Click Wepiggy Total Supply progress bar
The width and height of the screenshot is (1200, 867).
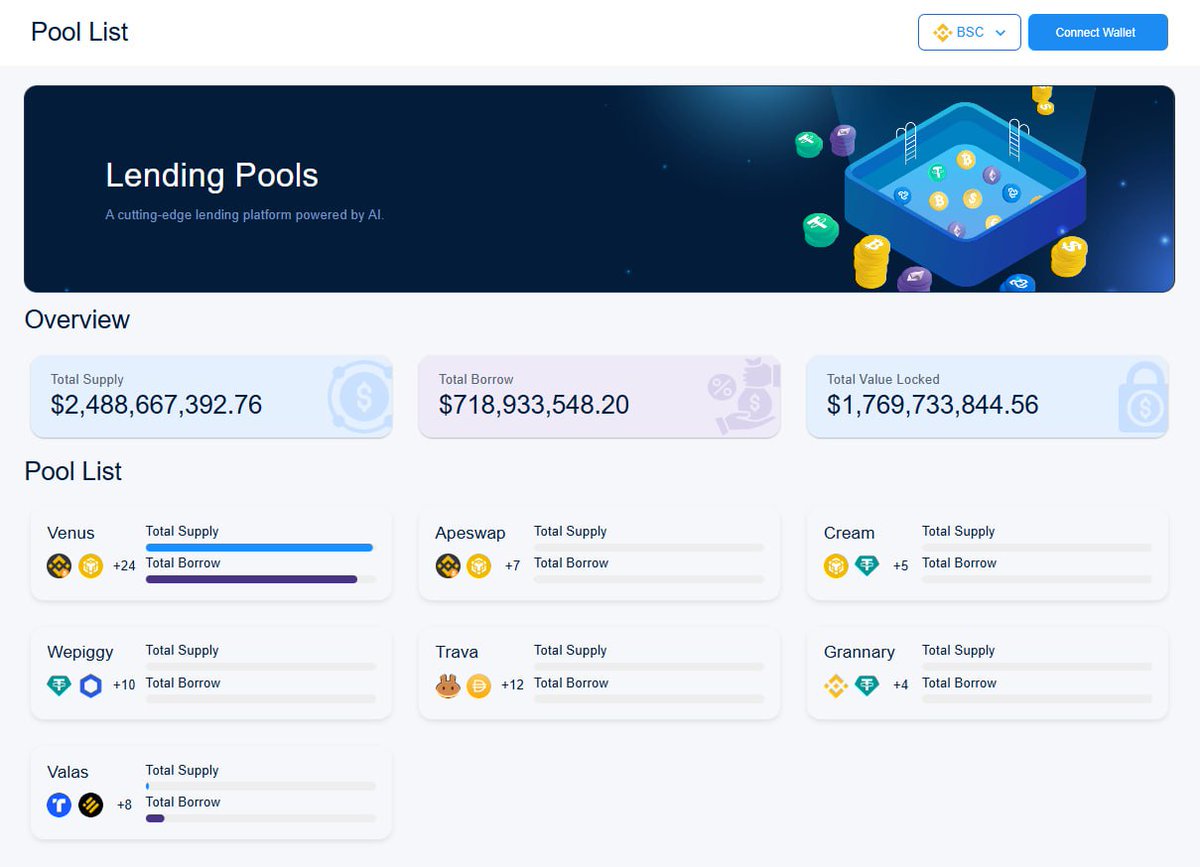(x=260, y=667)
